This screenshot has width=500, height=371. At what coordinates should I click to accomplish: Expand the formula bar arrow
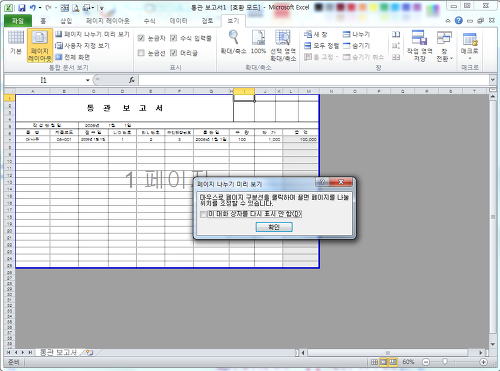point(493,80)
